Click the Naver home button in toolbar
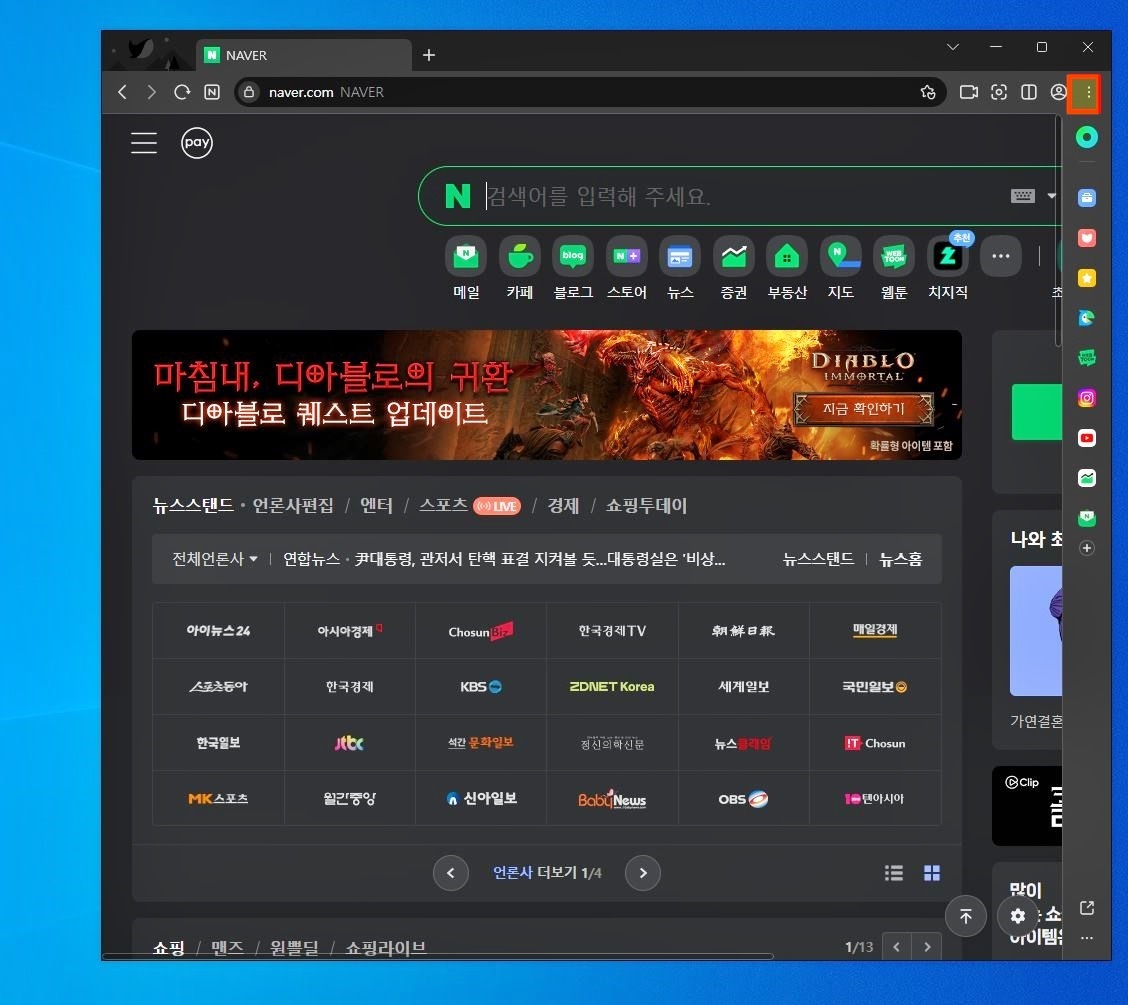 [212, 92]
